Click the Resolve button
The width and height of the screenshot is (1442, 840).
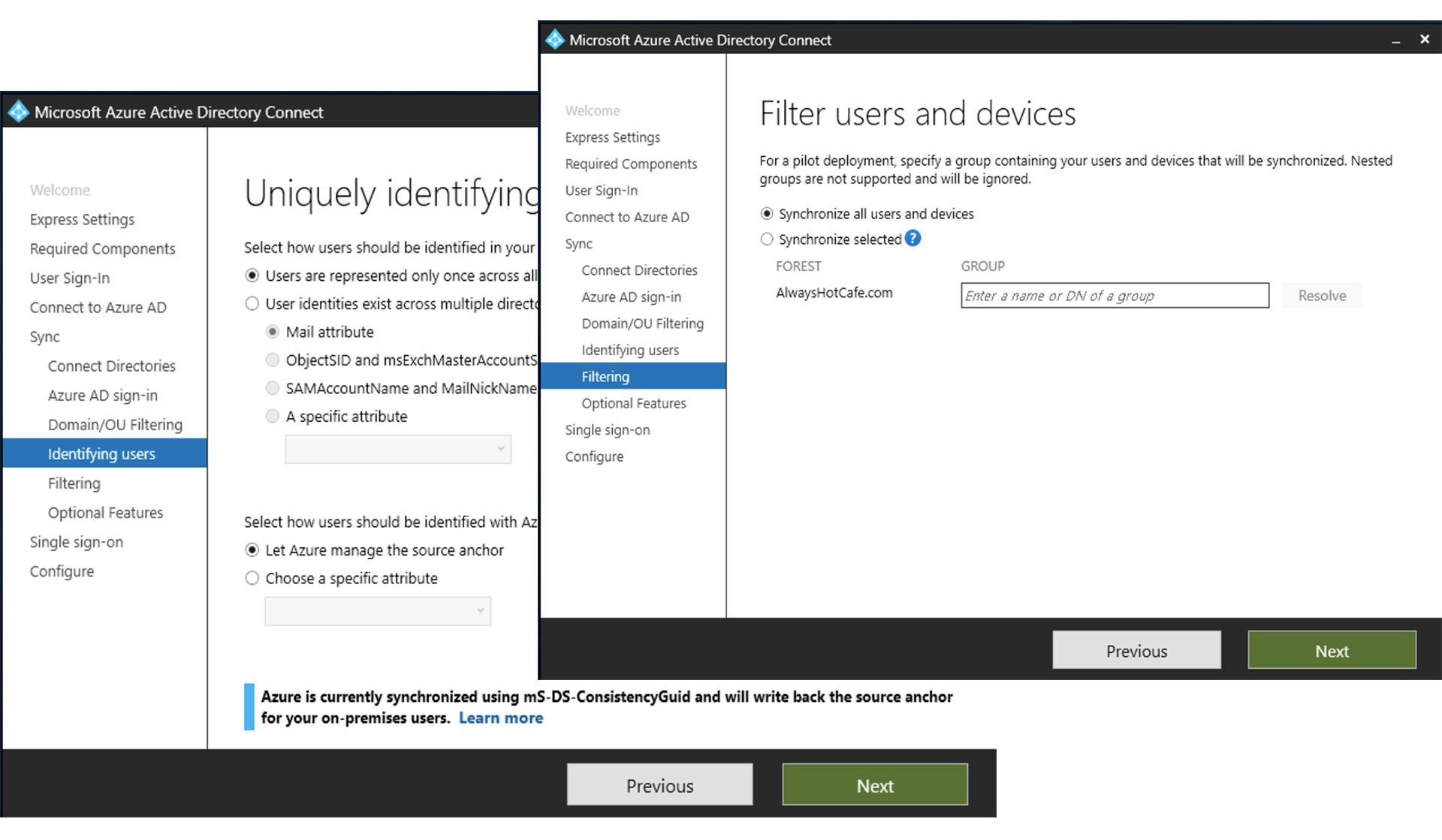click(x=1322, y=295)
